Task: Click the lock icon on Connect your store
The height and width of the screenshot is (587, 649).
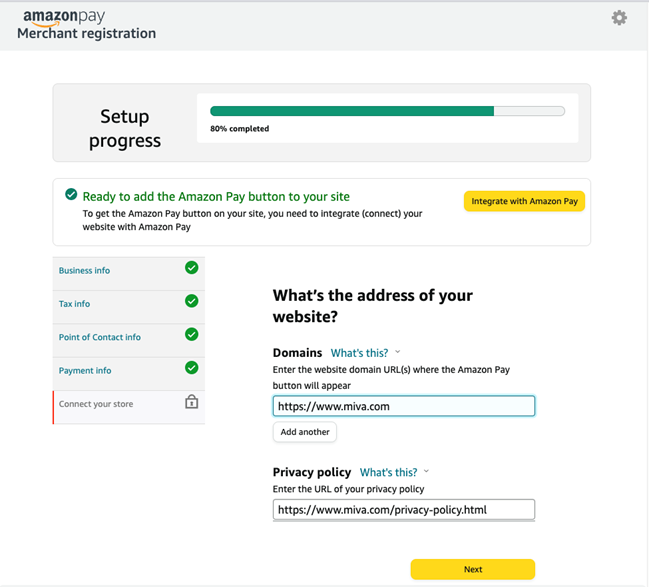Action: pyautogui.click(x=192, y=402)
